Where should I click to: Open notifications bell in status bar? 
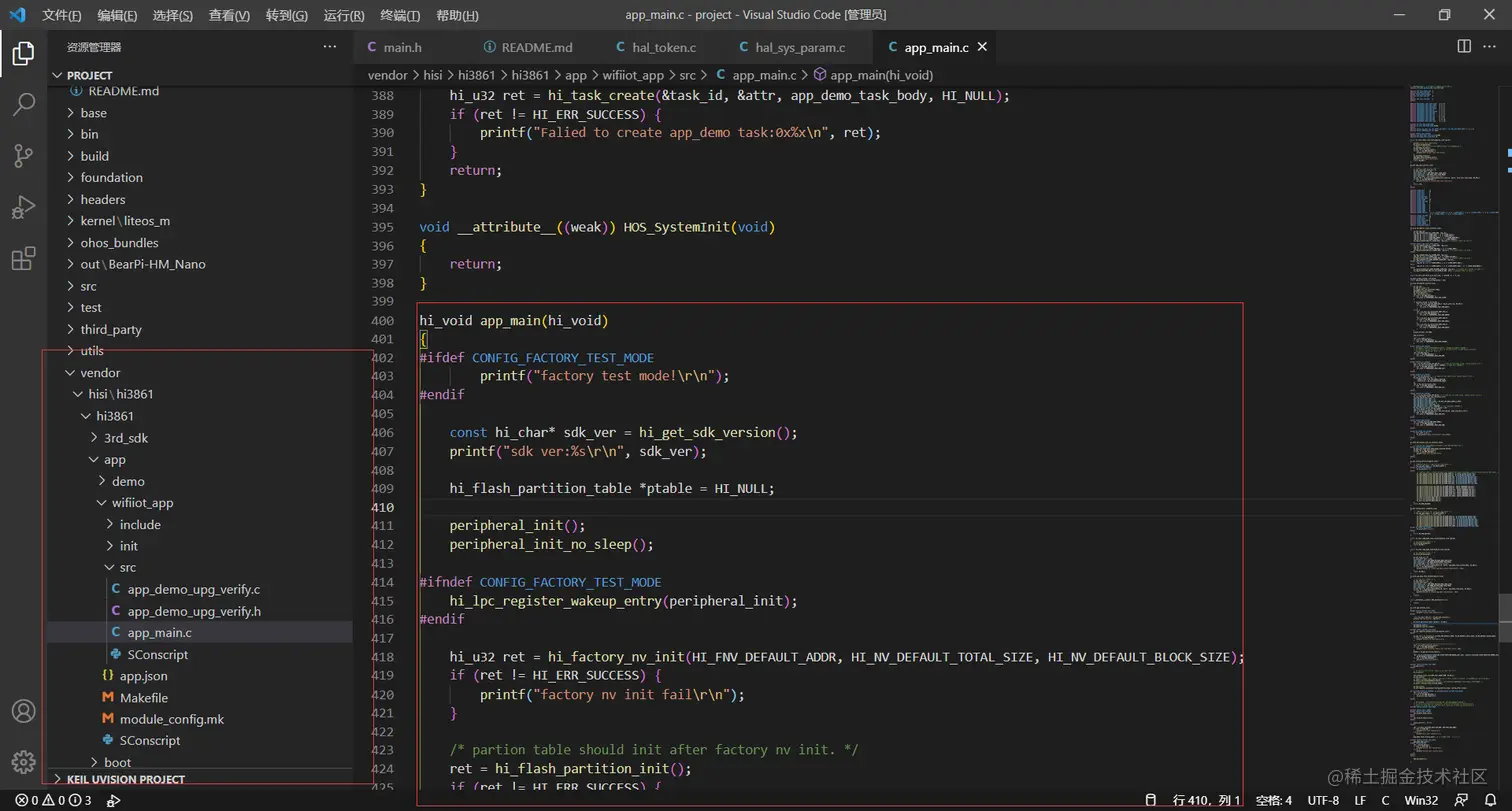(1489, 800)
